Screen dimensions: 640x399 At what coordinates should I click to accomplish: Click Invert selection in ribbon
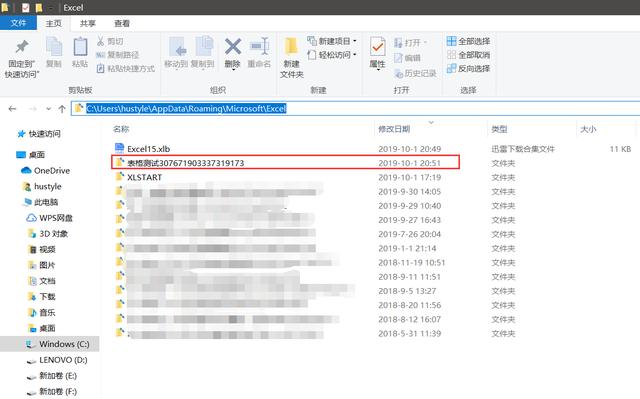[x=468, y=68]
